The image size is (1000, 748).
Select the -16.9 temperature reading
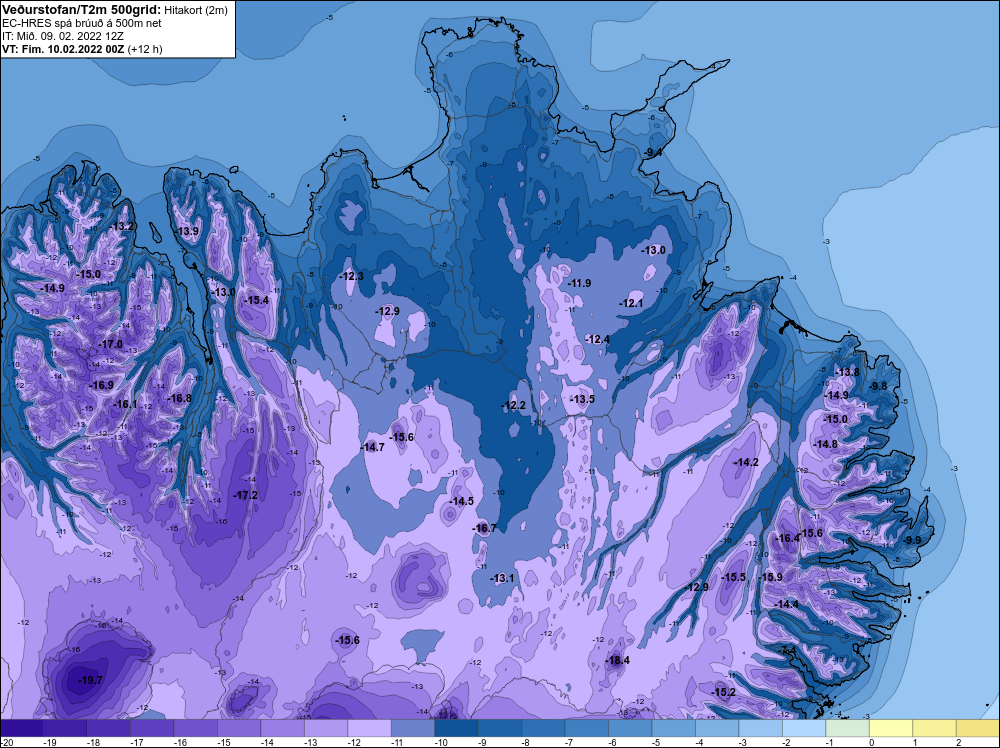pos(101,385)
